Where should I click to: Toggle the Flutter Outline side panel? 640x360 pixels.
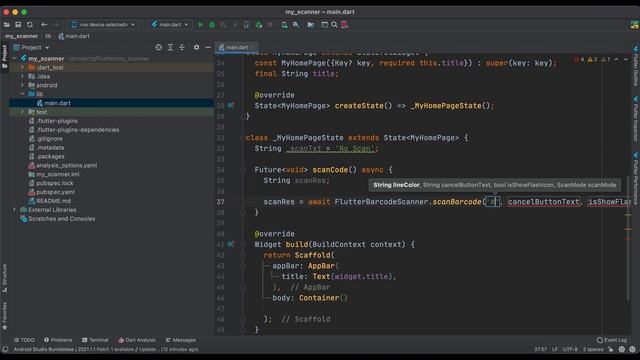(x=636, y=66)
